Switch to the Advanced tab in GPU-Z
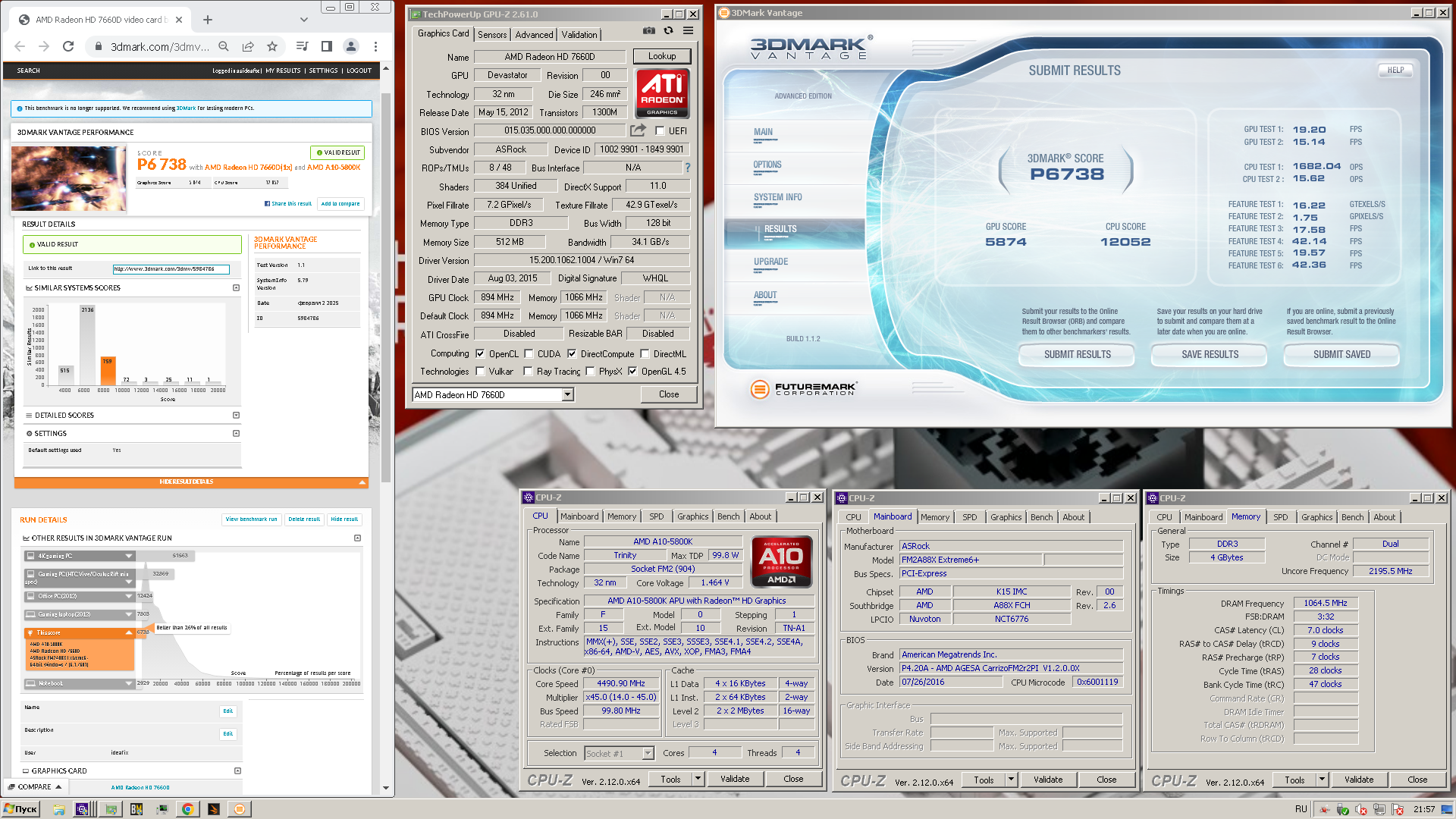 pyautogui.click(x=534, y=35)
